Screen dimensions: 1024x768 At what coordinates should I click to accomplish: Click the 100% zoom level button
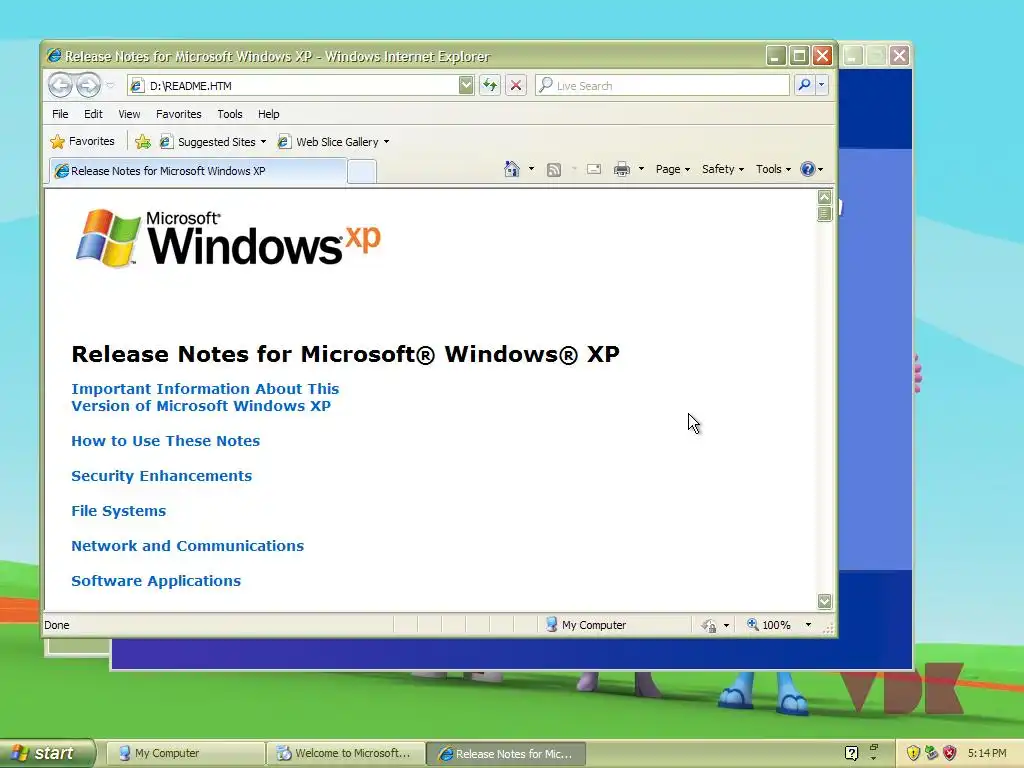769,625
